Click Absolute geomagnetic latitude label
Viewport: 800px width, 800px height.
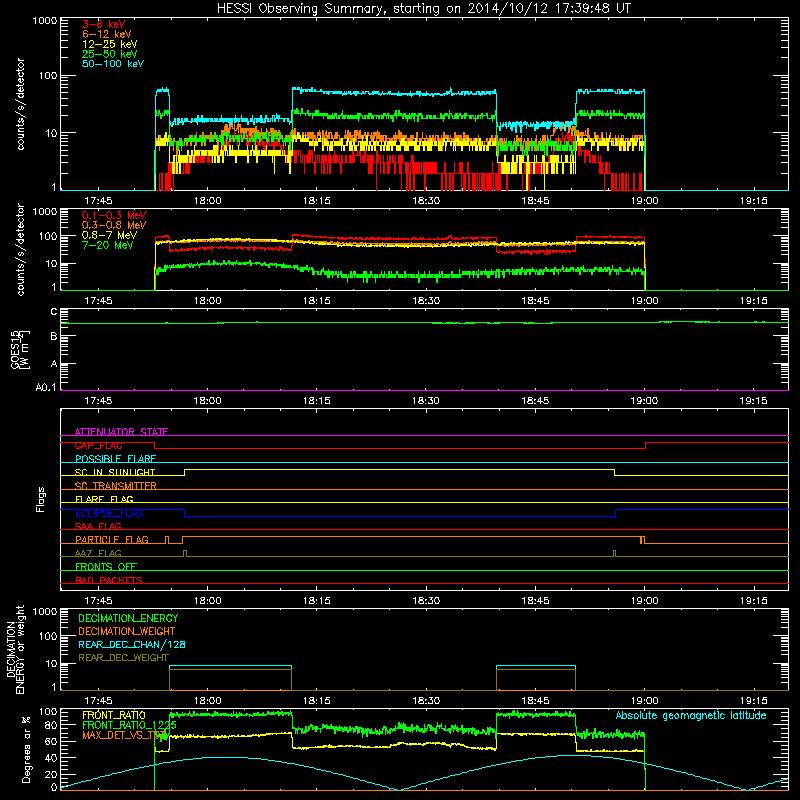coord(691,715)
